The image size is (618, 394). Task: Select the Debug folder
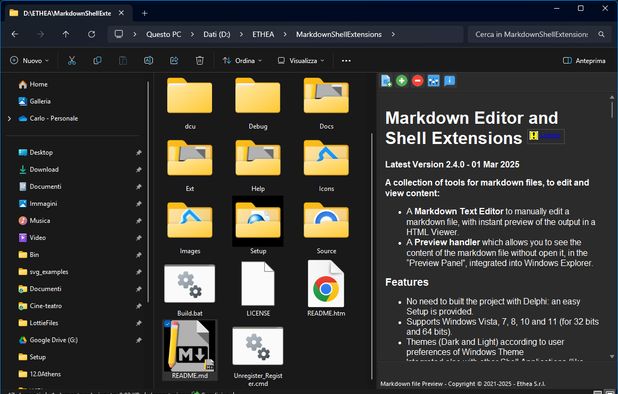[258, 103]
